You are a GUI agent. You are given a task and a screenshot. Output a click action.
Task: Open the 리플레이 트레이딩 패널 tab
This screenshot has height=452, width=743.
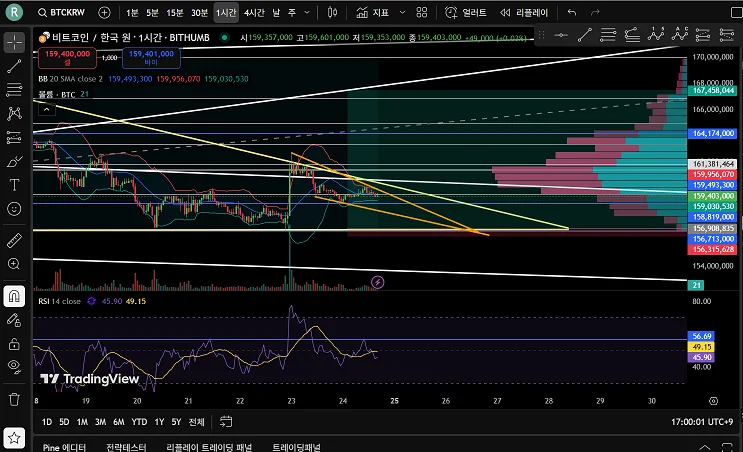pyautogui.click(x=209, y=447)
